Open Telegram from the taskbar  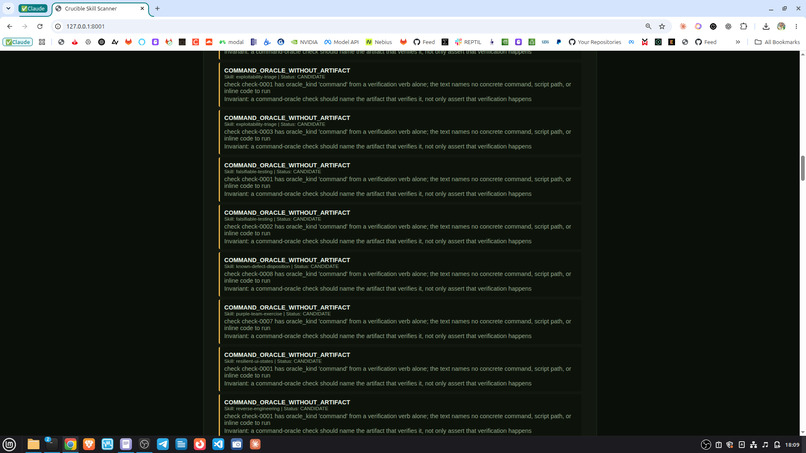coord(163,444)
